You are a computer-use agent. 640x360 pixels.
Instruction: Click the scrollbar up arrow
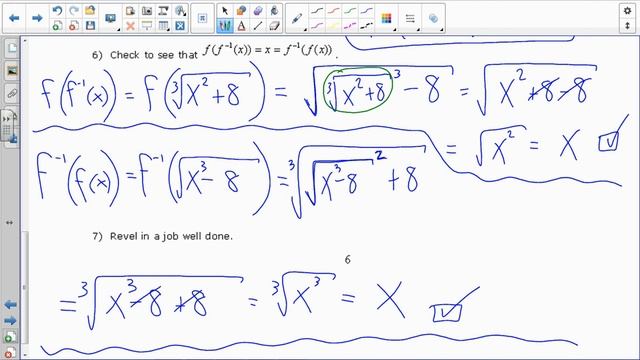pyautogui.click(x=25, y=40)
